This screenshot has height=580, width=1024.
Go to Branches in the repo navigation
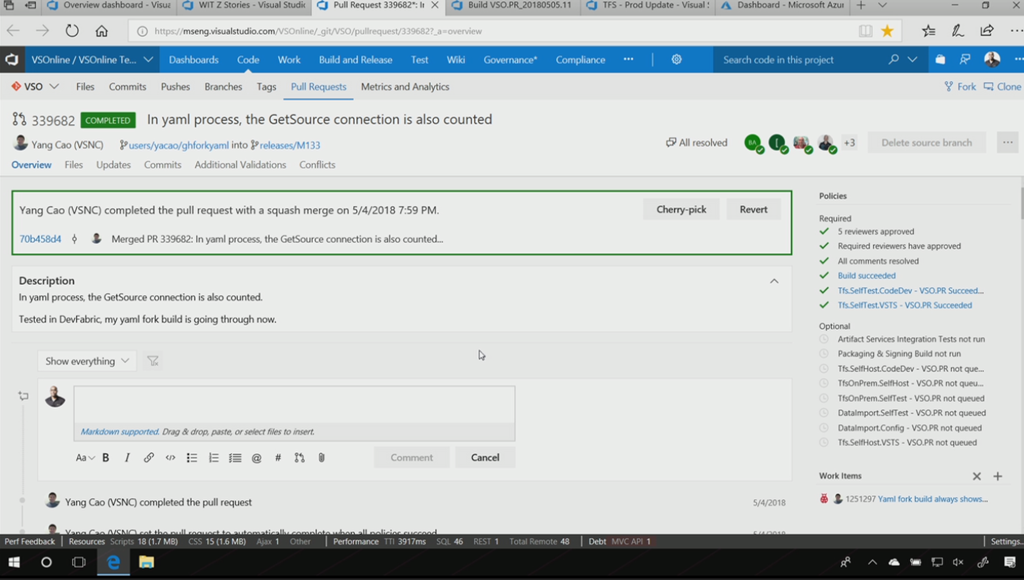(x=223, y=86)
